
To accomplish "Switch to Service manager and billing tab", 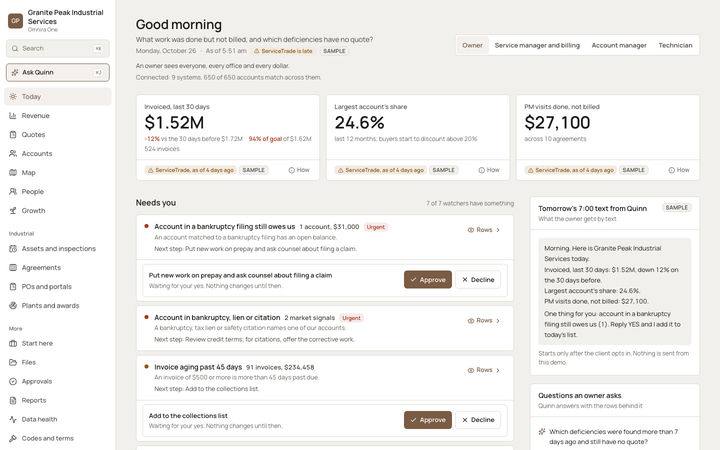I will (537, 45).
